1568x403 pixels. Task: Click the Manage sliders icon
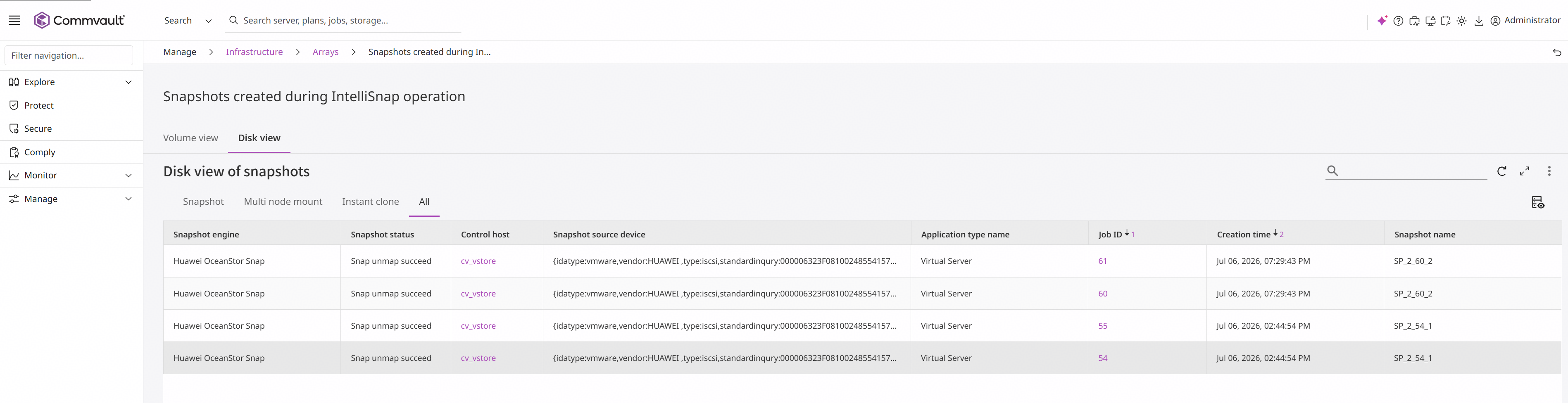[14, 199]
